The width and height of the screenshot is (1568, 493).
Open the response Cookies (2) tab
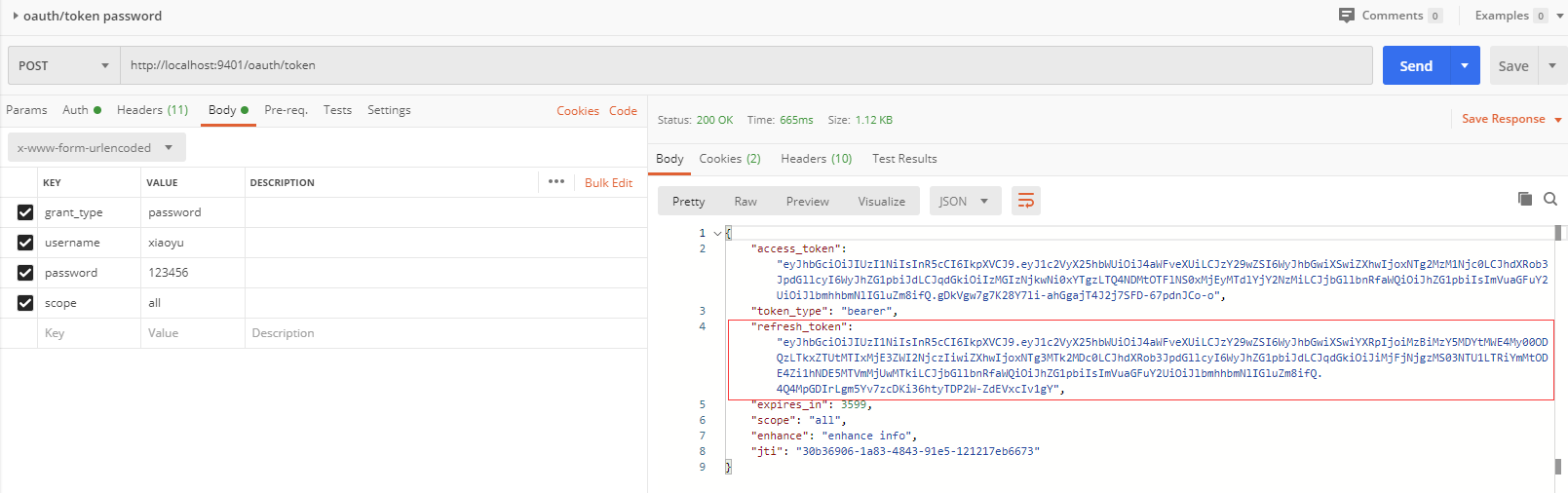[730, 159]
